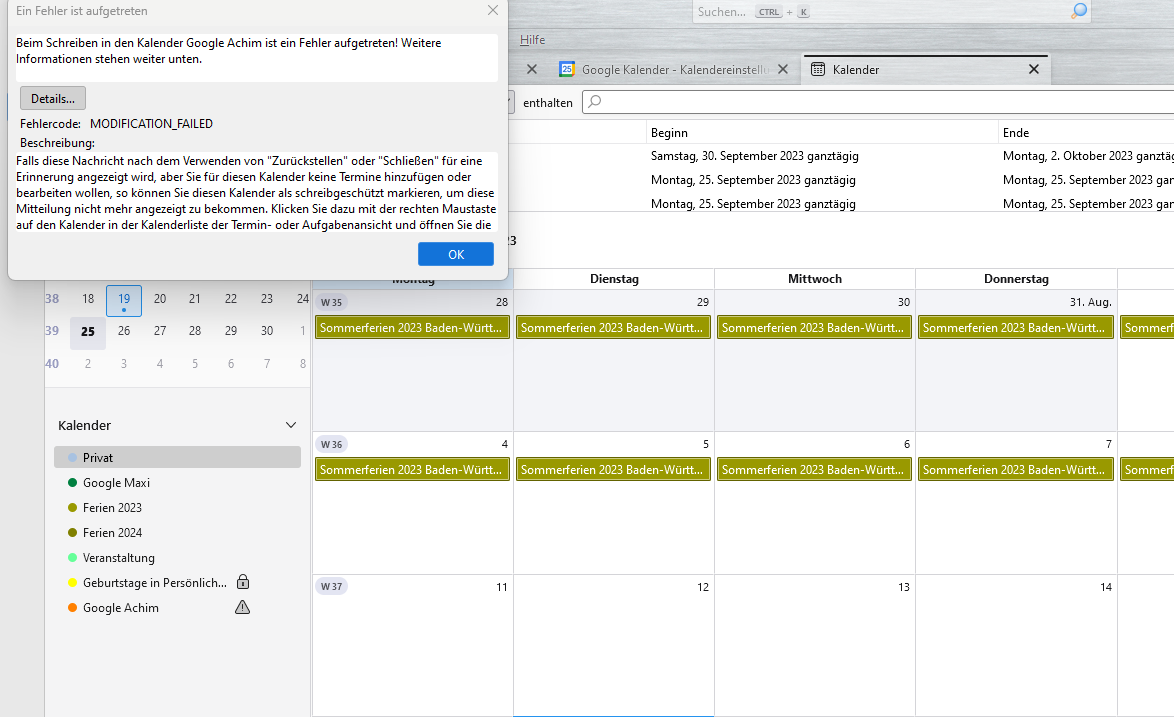Screen dimensions: 1174x717
Task: Select the day cell for Wednesday 13
Action: tap(815, 646)
